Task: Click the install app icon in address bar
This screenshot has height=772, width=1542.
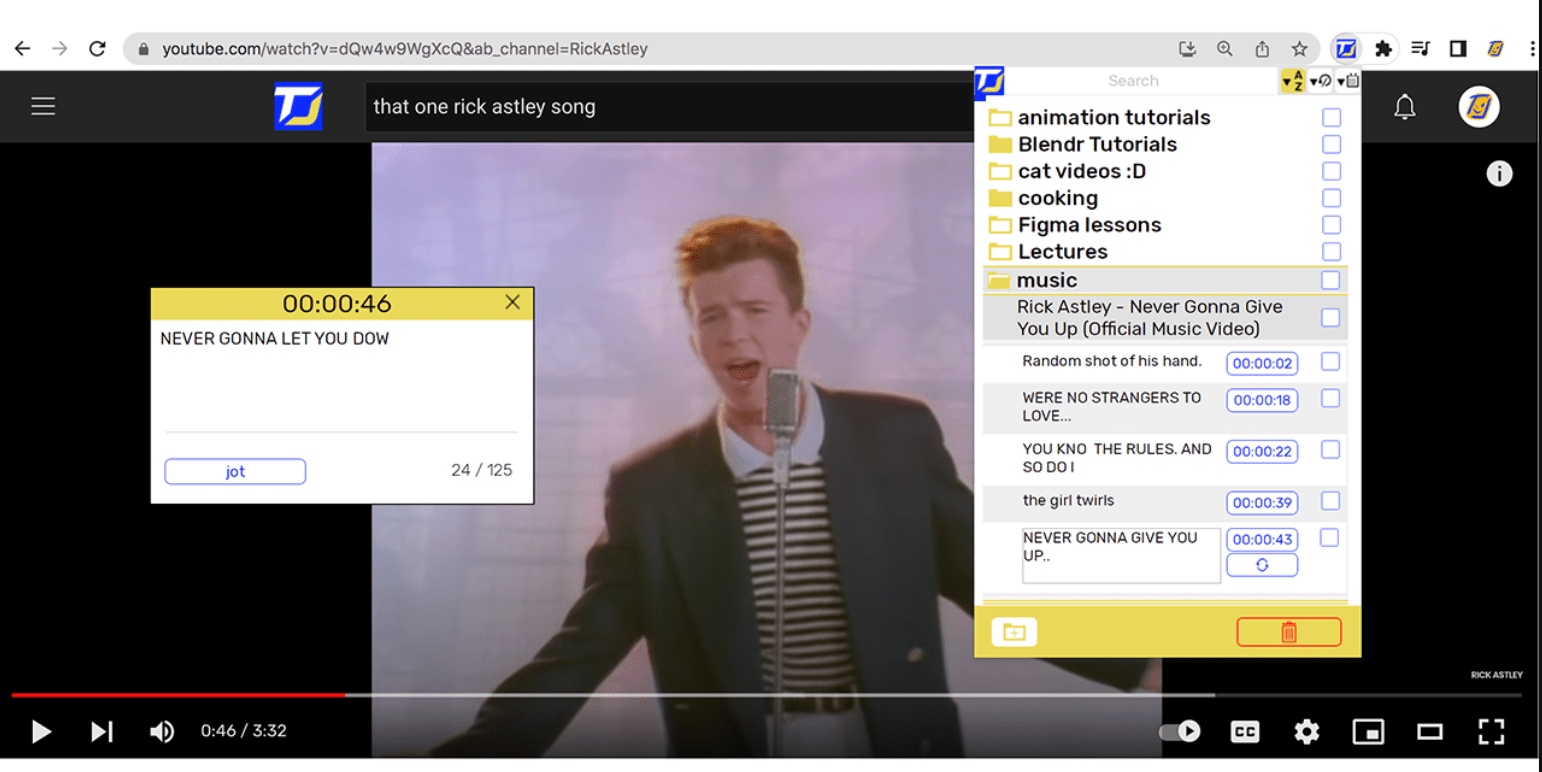Action: click(1187, 48)
